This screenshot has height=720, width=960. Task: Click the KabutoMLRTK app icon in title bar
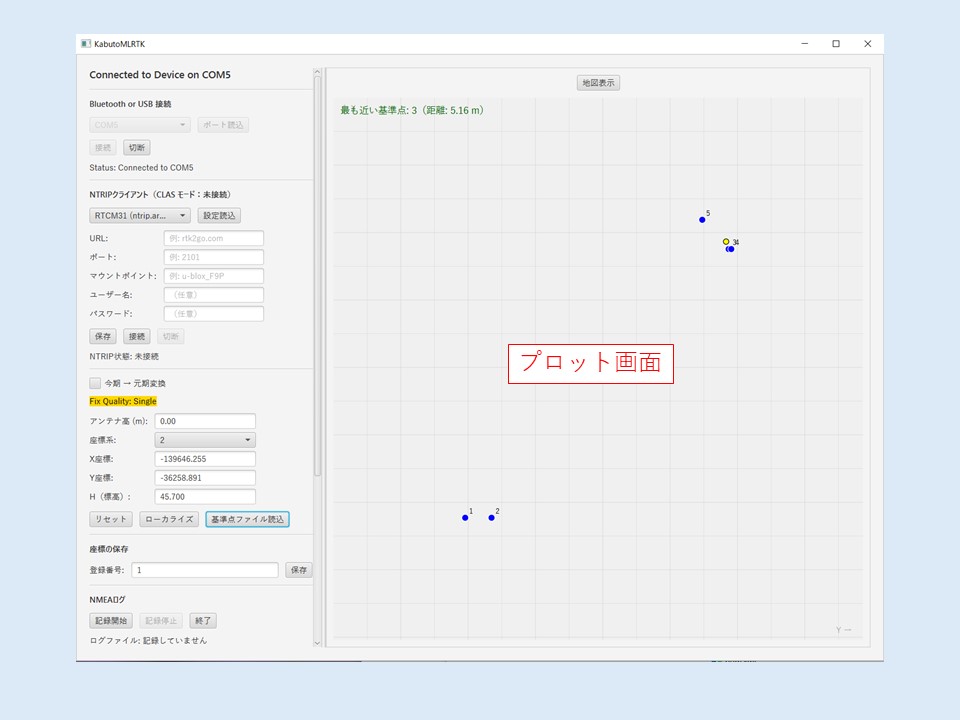click(86, 43)
